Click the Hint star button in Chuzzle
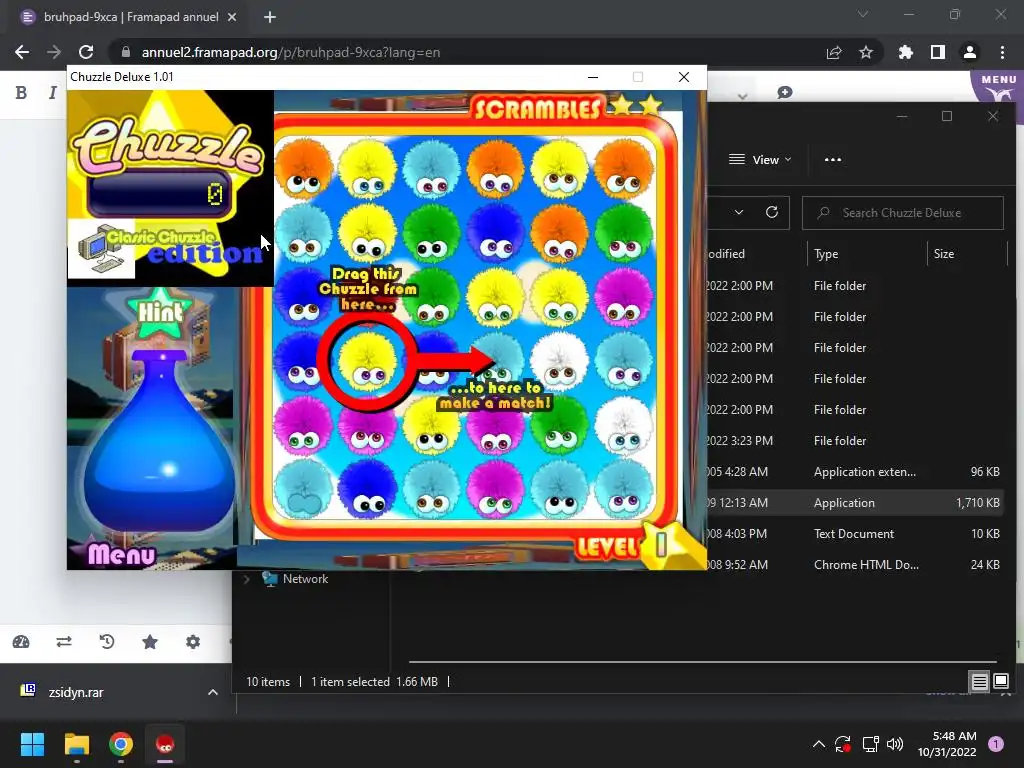 (161, 313)
